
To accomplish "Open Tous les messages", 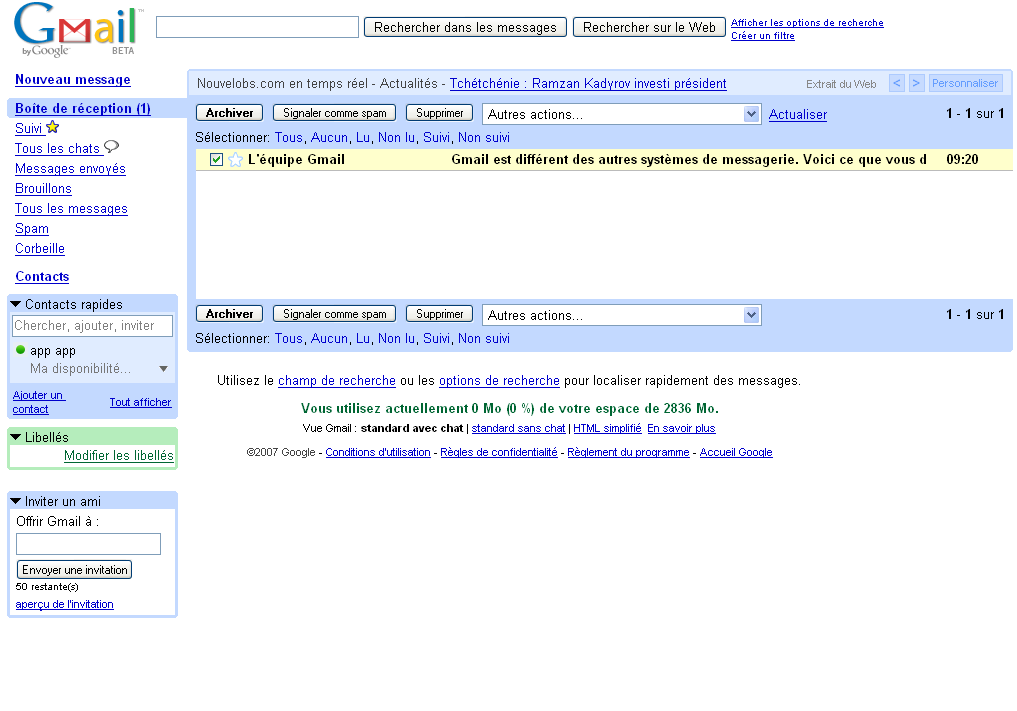I will (x=71, y=209).
